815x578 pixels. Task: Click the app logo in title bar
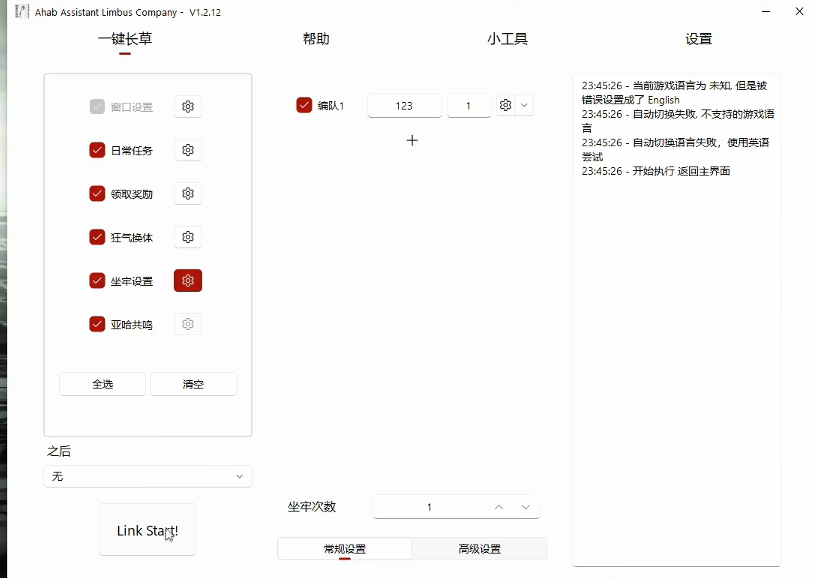[x=22, y=12]
